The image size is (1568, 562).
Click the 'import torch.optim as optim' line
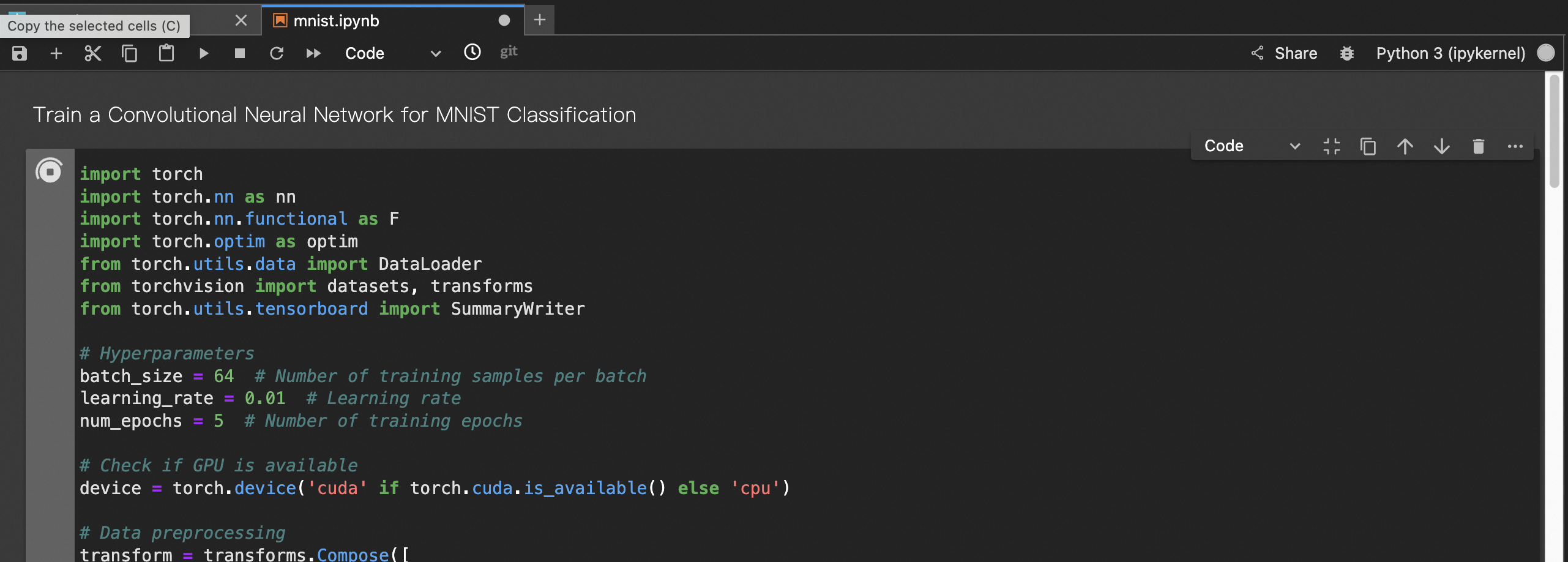219,242
